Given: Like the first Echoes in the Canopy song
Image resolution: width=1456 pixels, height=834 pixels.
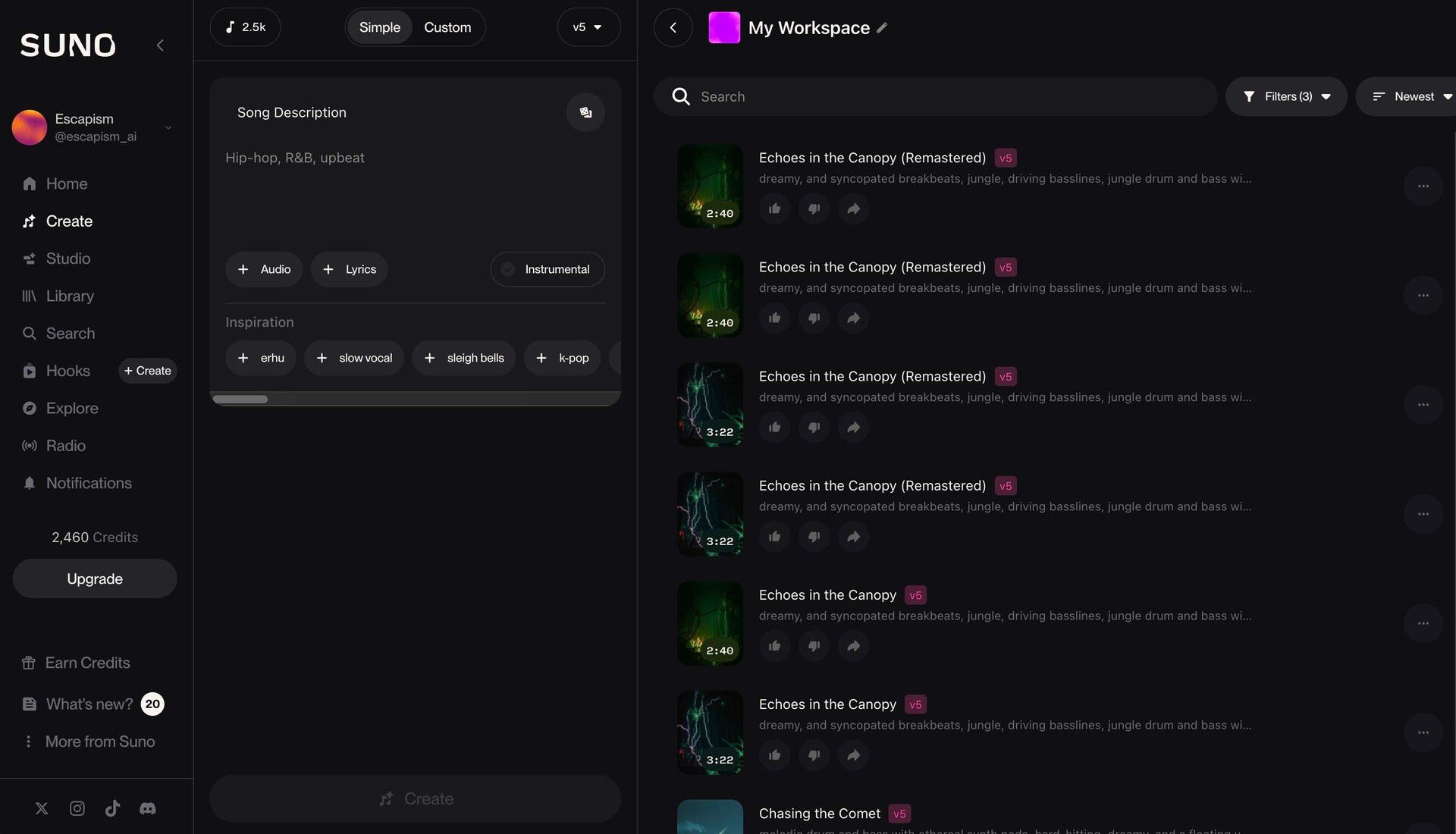Looking at the screenshot, I should (x=774, y=646).
